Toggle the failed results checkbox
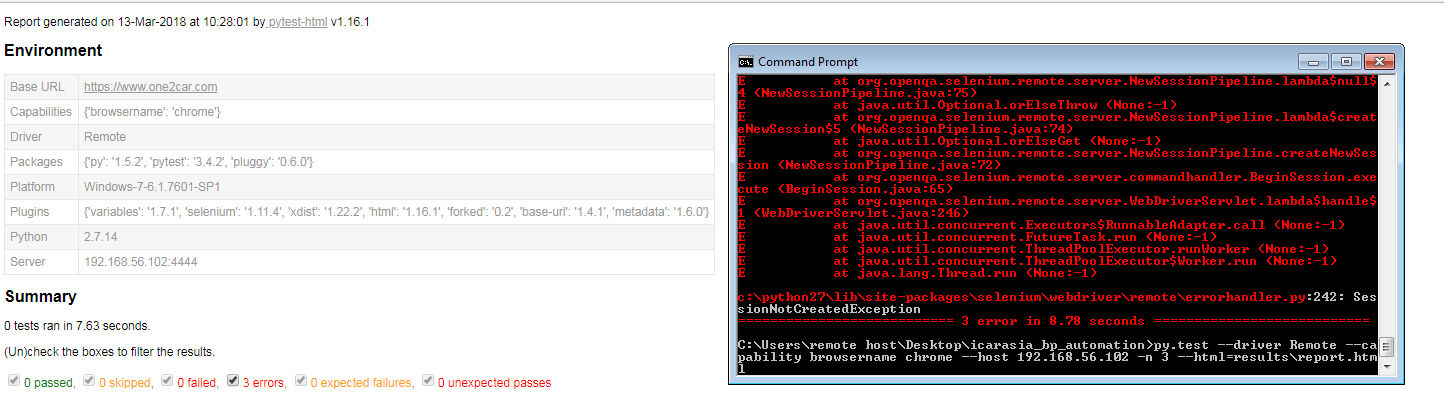The width and height of the screenshot is (1444, 393). click(166, 381)
